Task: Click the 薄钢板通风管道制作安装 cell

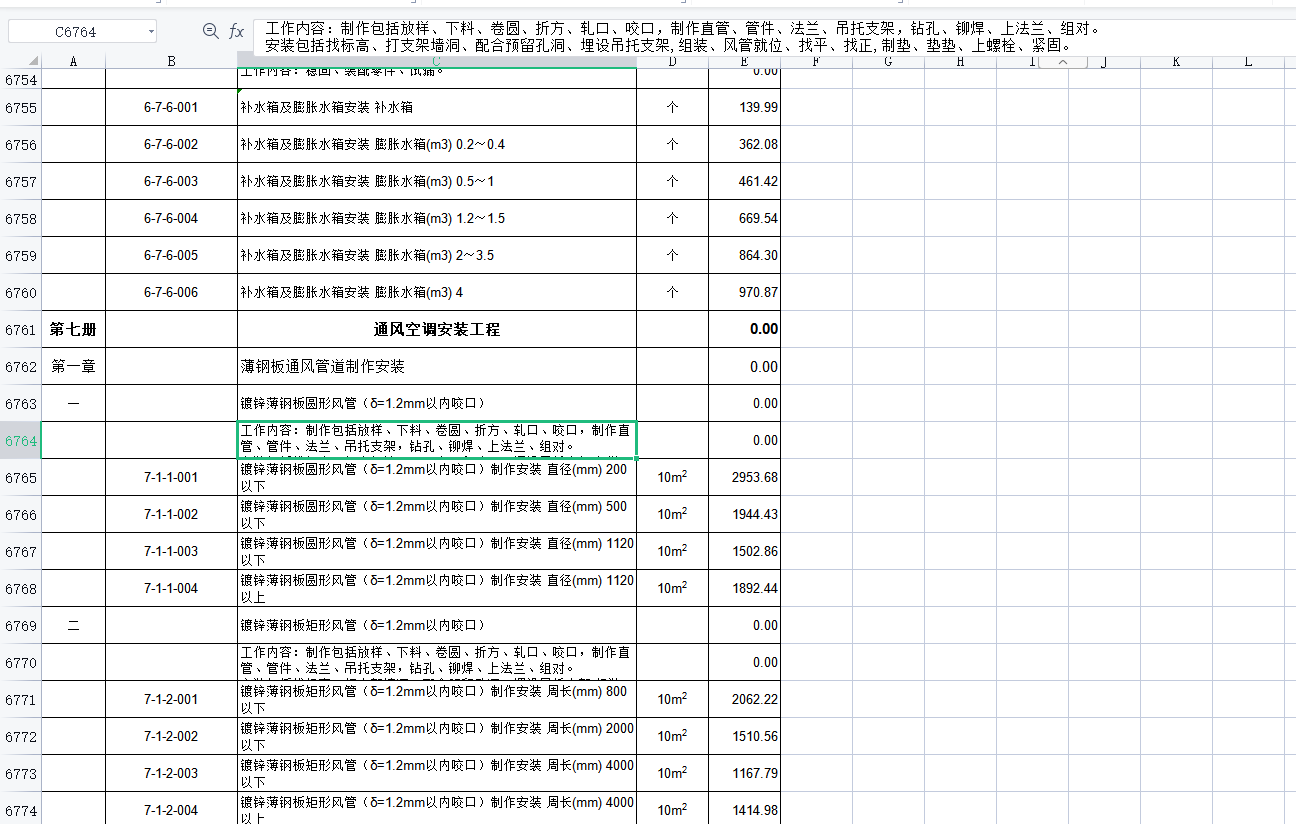Action: point(437,366)
